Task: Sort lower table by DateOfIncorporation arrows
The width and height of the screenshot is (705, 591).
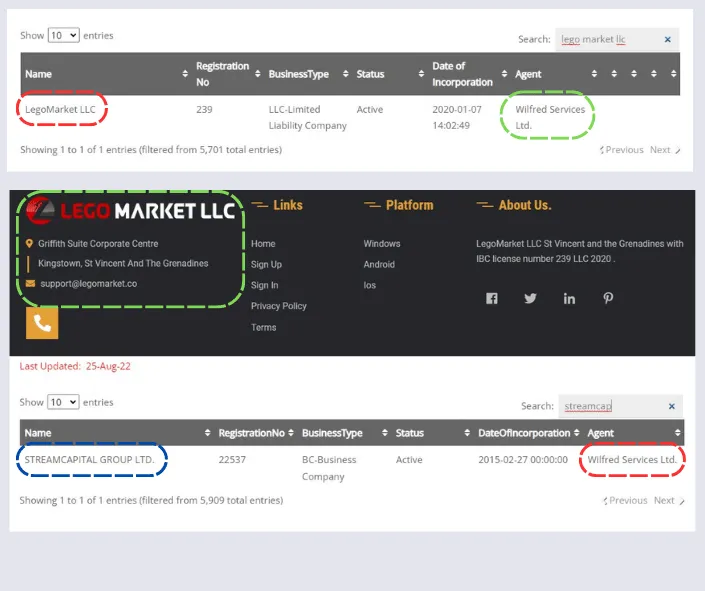Action: (x=577, y=433)
